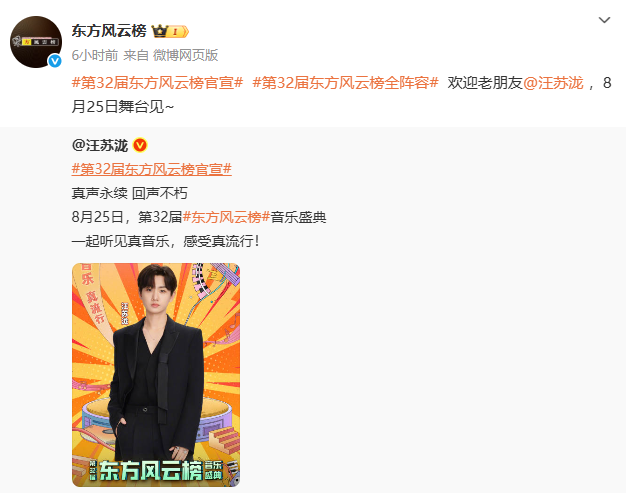The height and width of the screenshot is (493, 626).
Task: Click the orange V badge beside 汪苏泷
Action: pos(140,145)
